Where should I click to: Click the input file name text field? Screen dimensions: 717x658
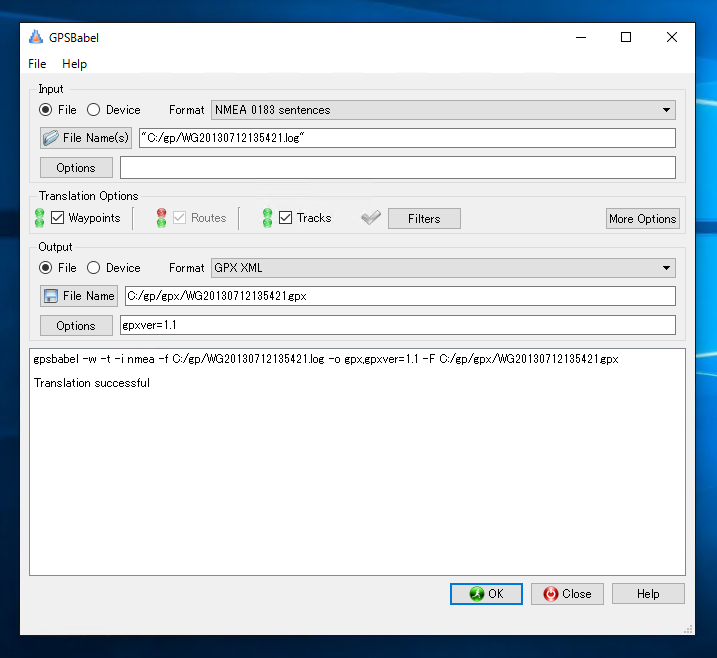(407, 138)
